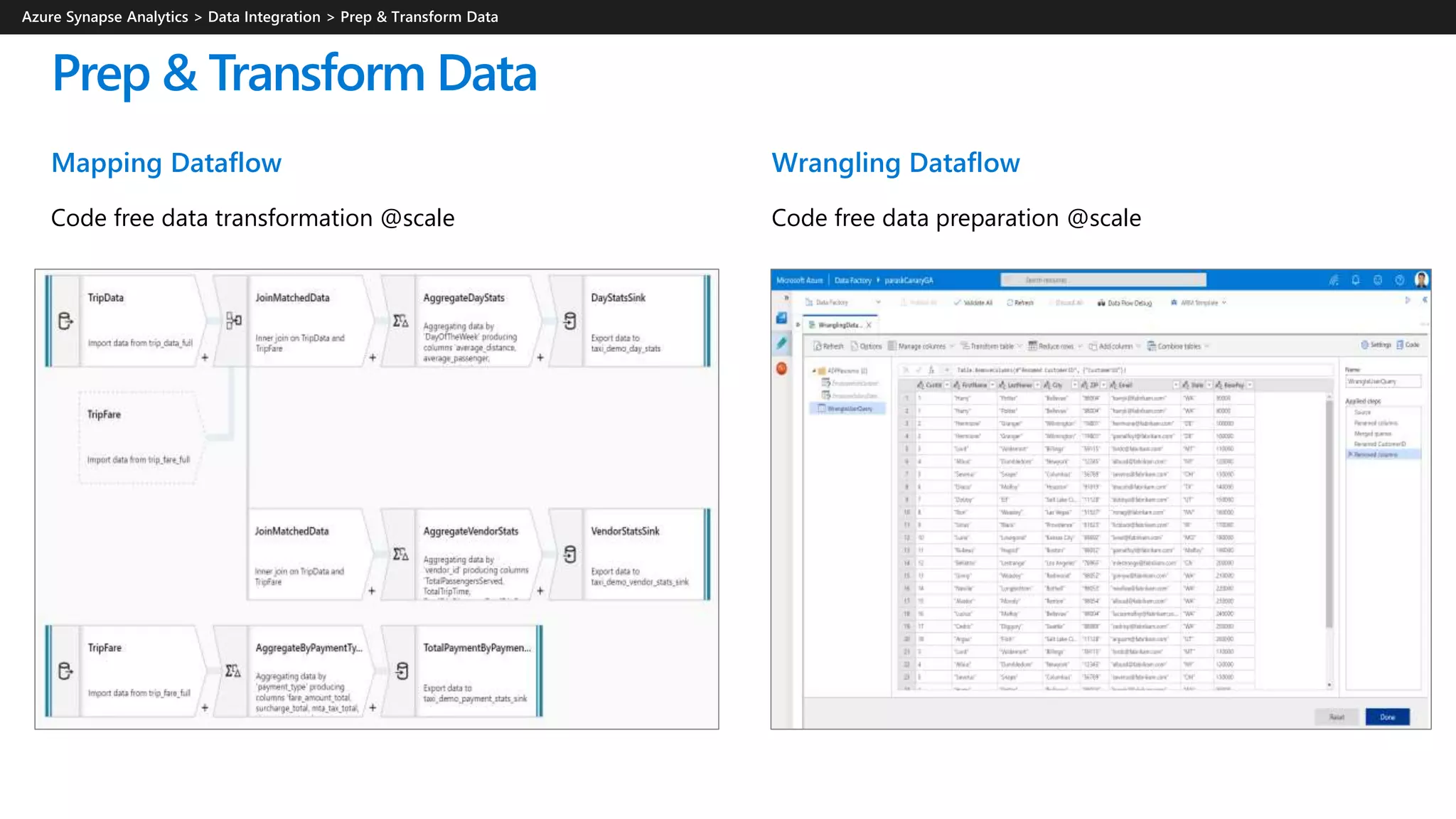Open the Code view button
Viewport: 1456px width, 819px height.
pos(1408,345)
